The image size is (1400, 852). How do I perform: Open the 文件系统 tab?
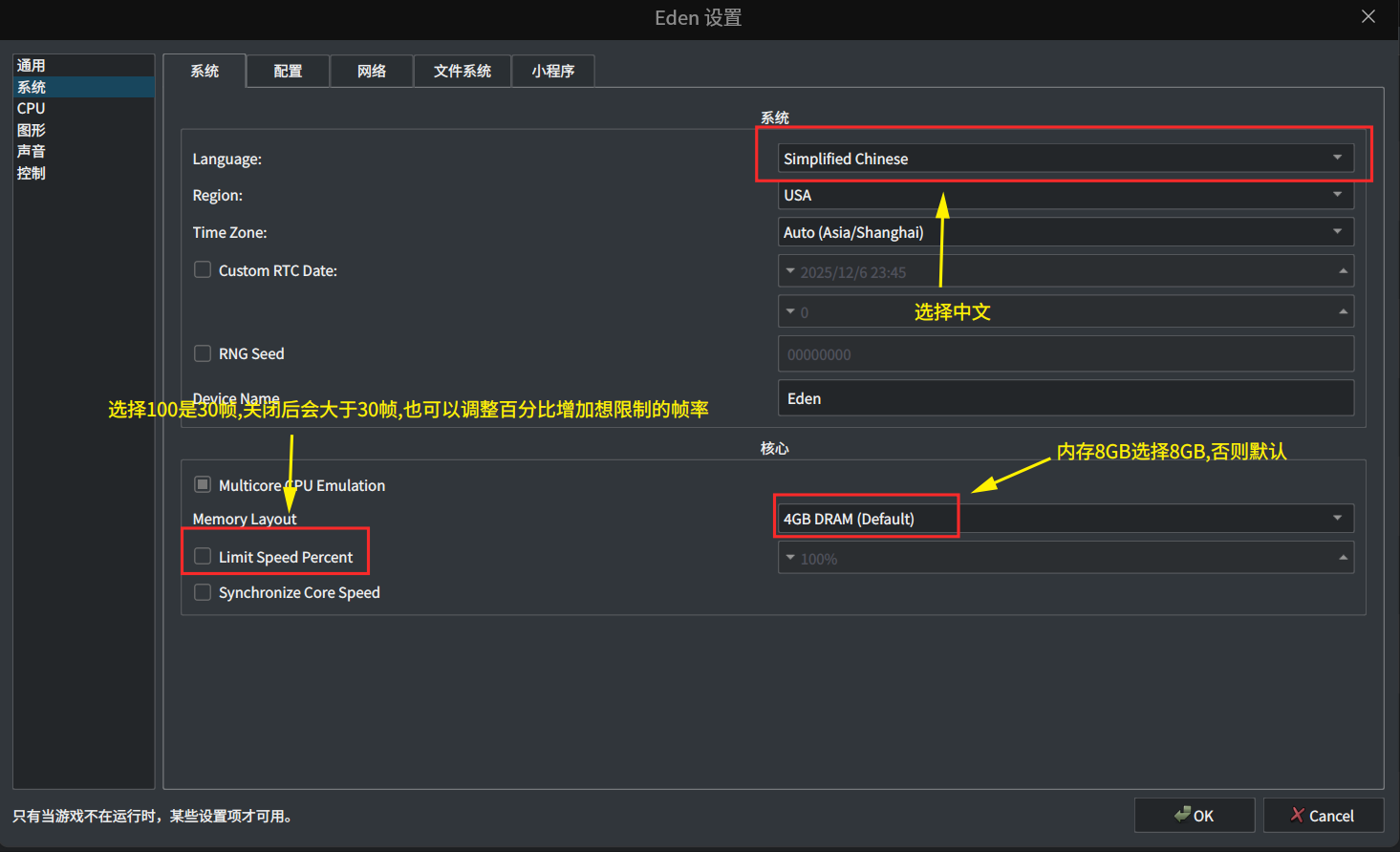pos(463,71)
